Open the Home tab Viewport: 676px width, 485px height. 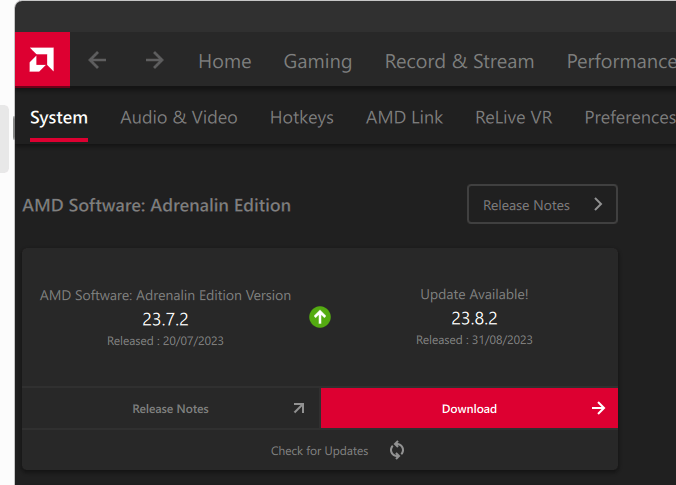point(225,61)
